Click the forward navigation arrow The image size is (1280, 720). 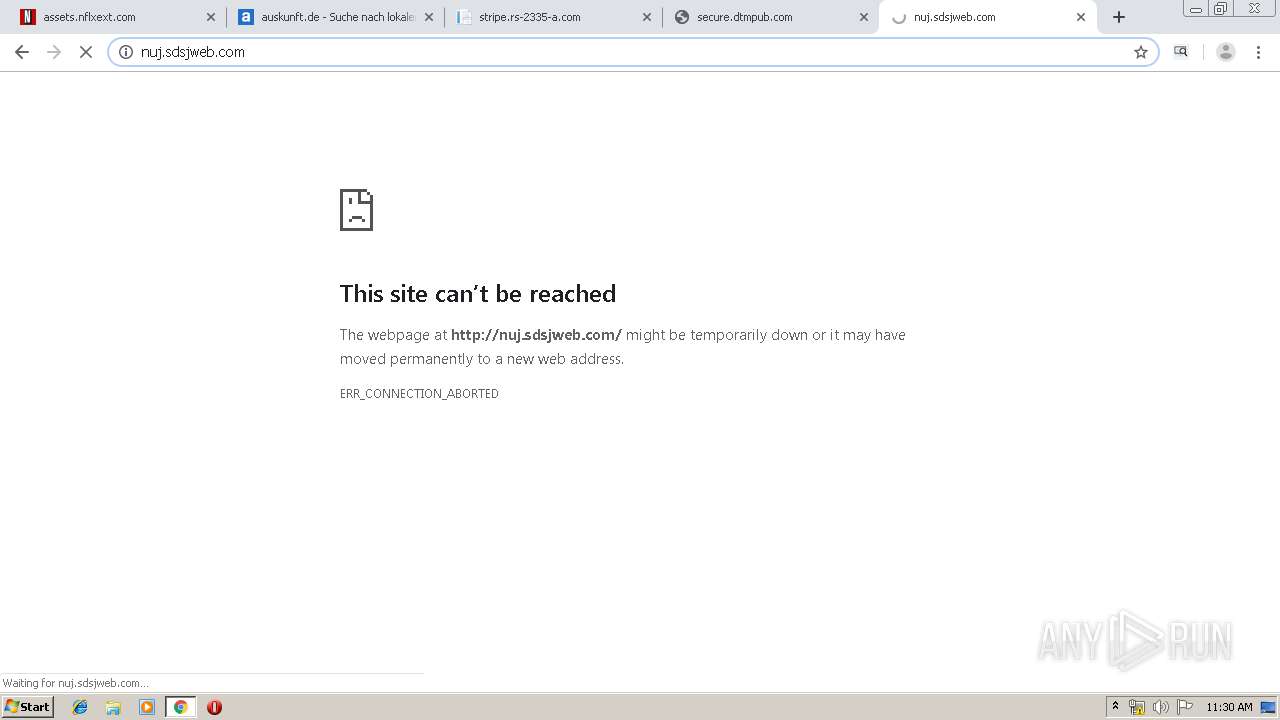coord(54,52)
